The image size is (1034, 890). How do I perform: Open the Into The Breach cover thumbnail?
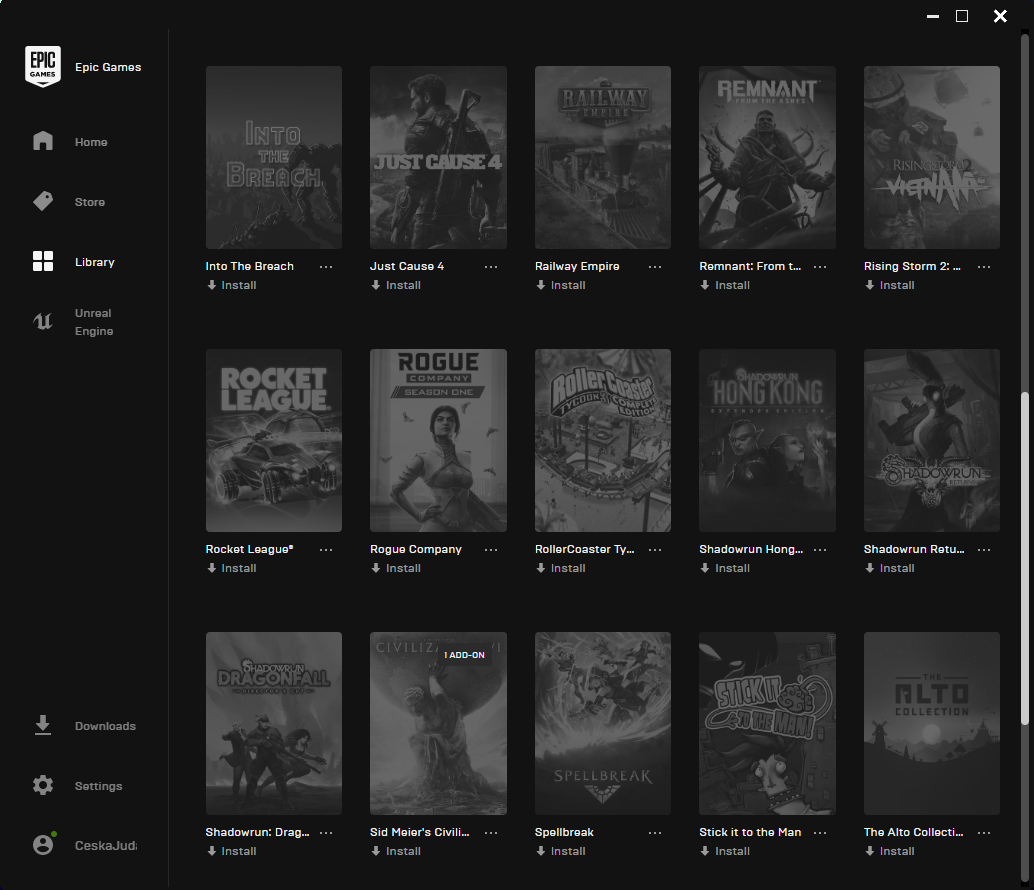(274, 158)
